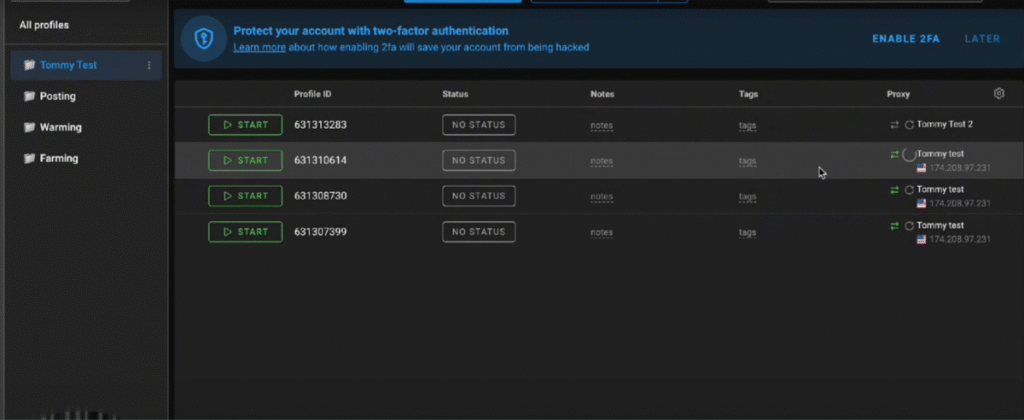Open three-dot menu next to Tommy Test folder
This screenshot has height=420, width=1024.
tap(149, 66)
